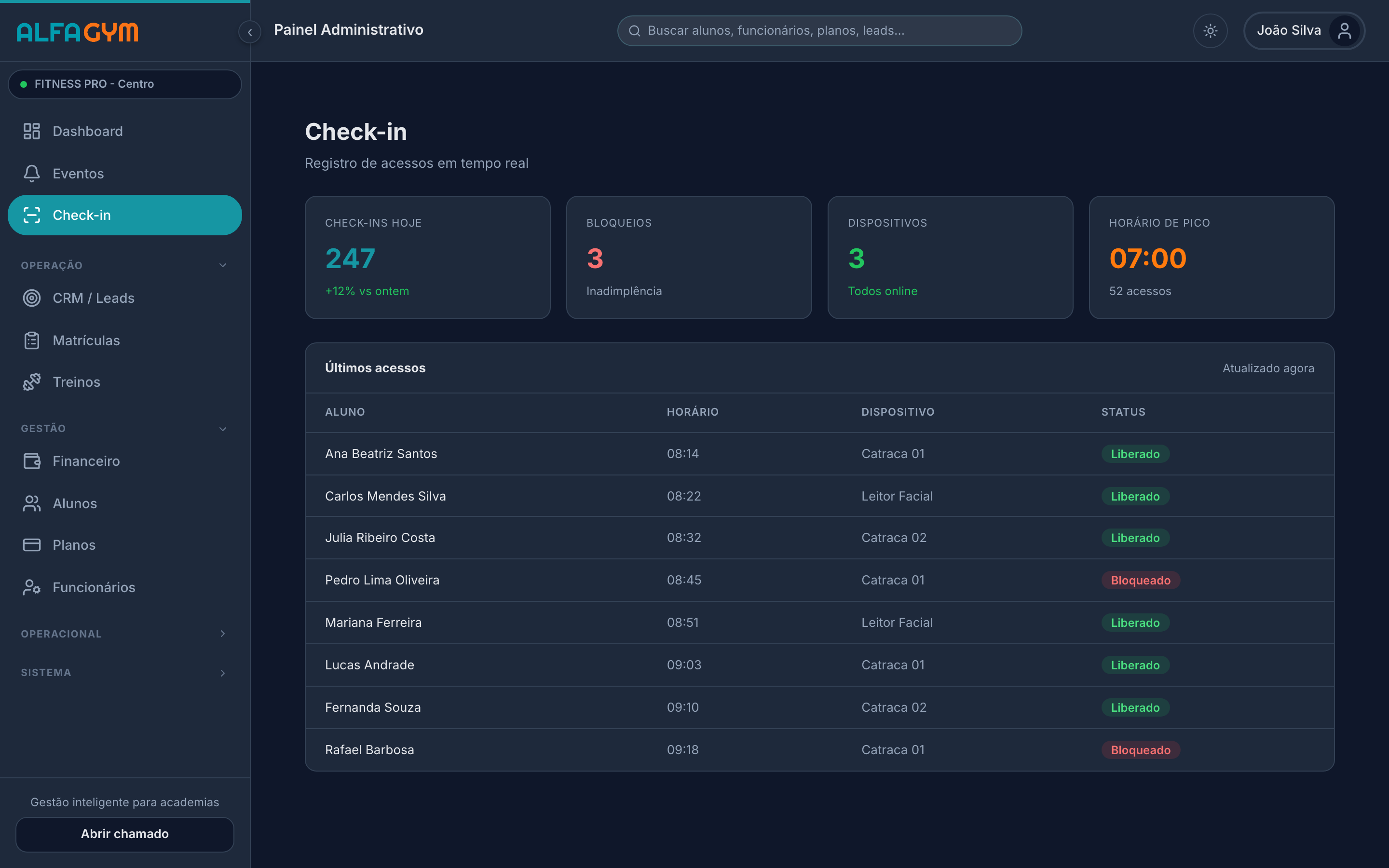Open the João Silva profile button
This screenshot has height=868, width=1389.
(x=1304, y=30)
